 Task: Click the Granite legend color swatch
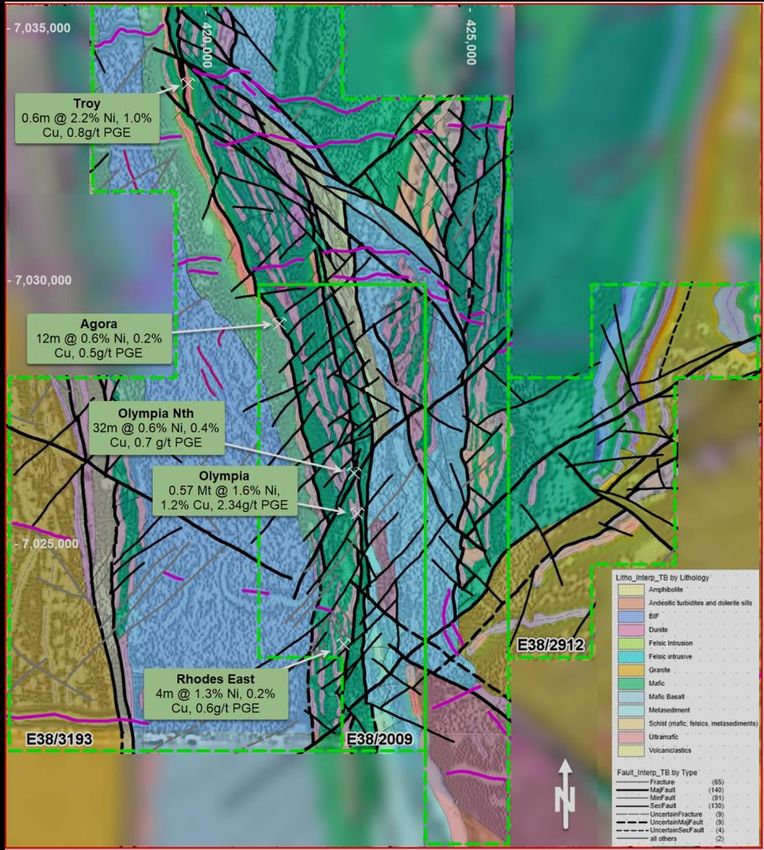629,669
